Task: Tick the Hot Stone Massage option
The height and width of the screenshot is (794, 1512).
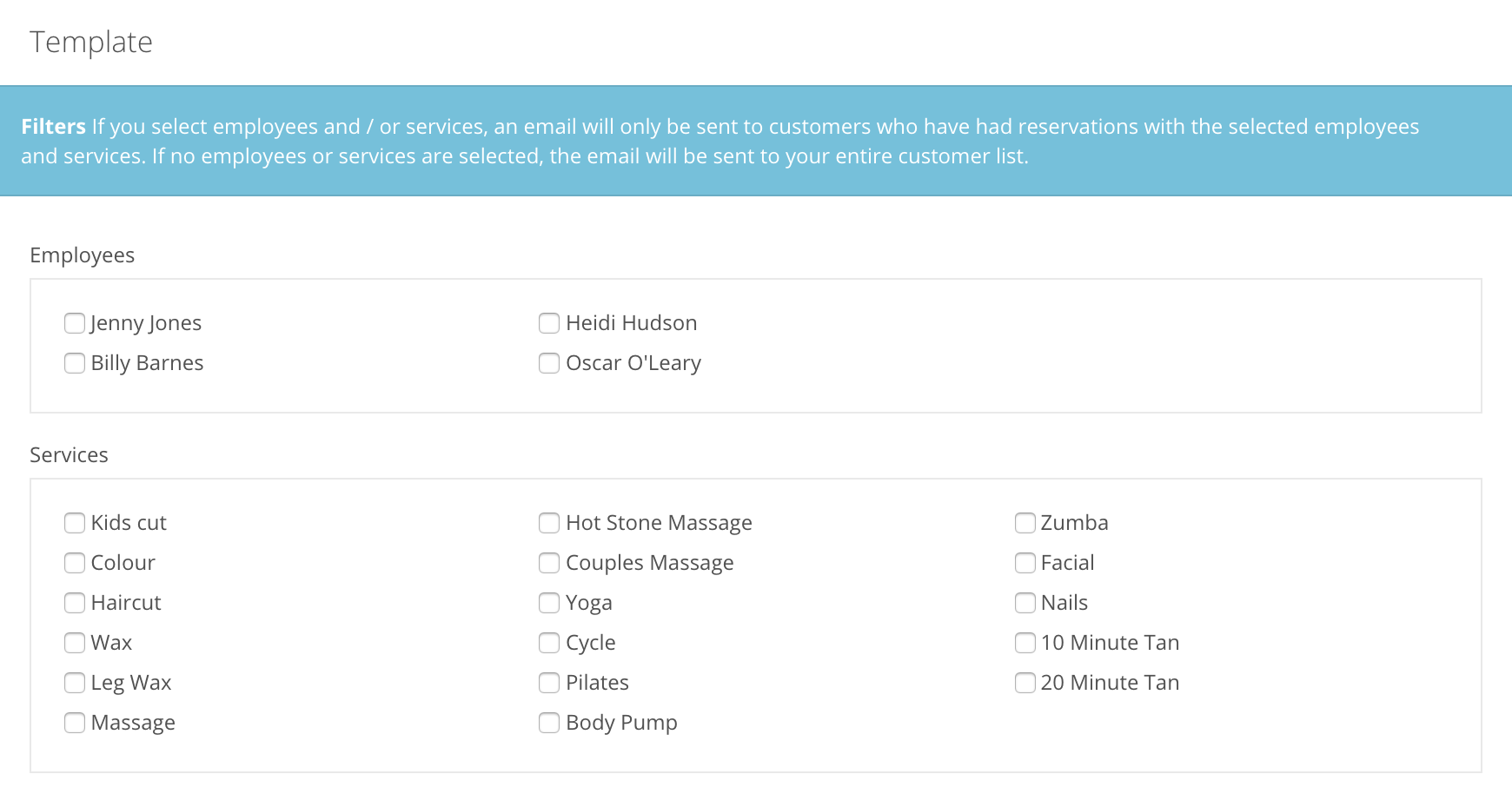Action: pyautogui.click(x=549, y=523)
